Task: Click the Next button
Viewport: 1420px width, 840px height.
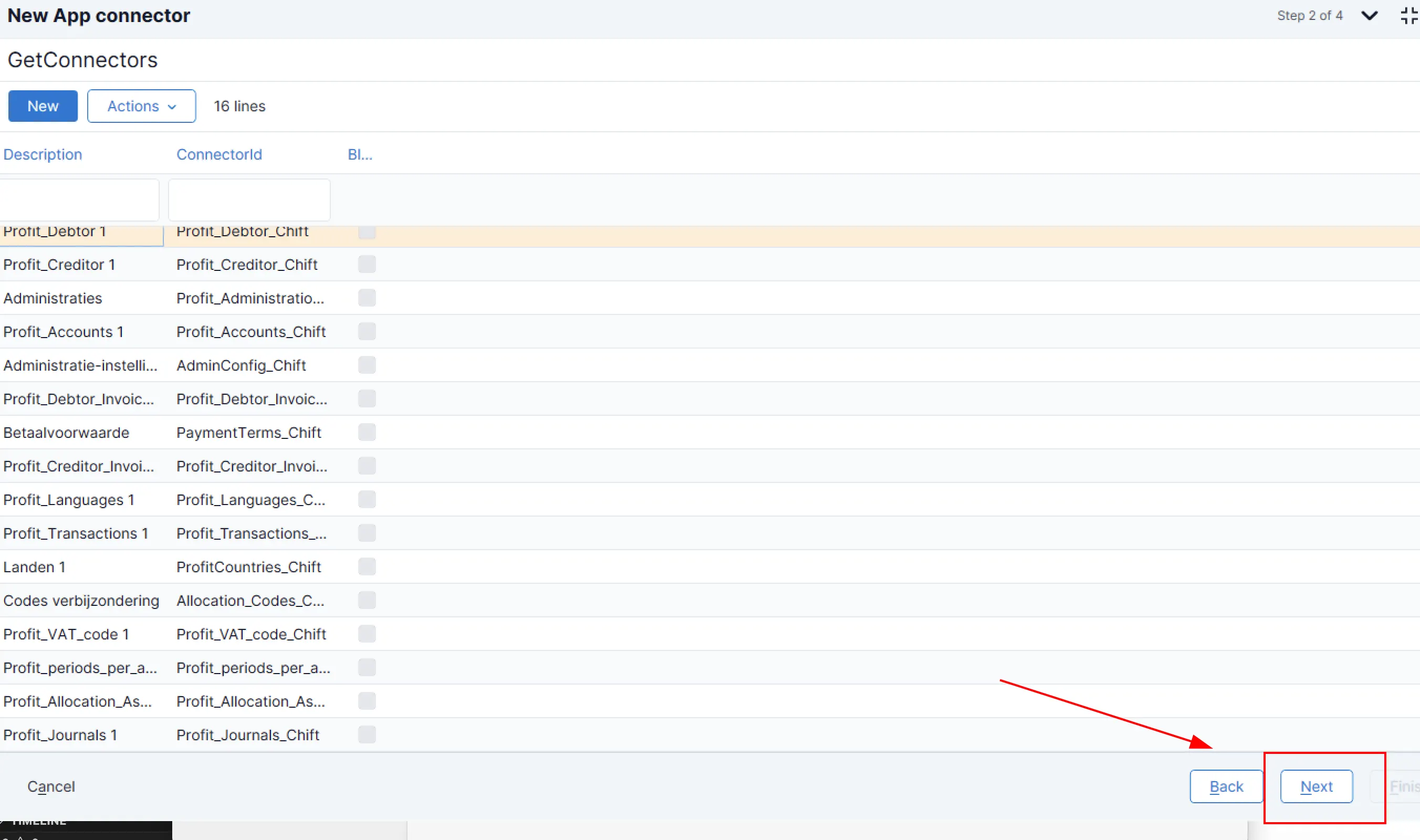Action: point(1317,786)
